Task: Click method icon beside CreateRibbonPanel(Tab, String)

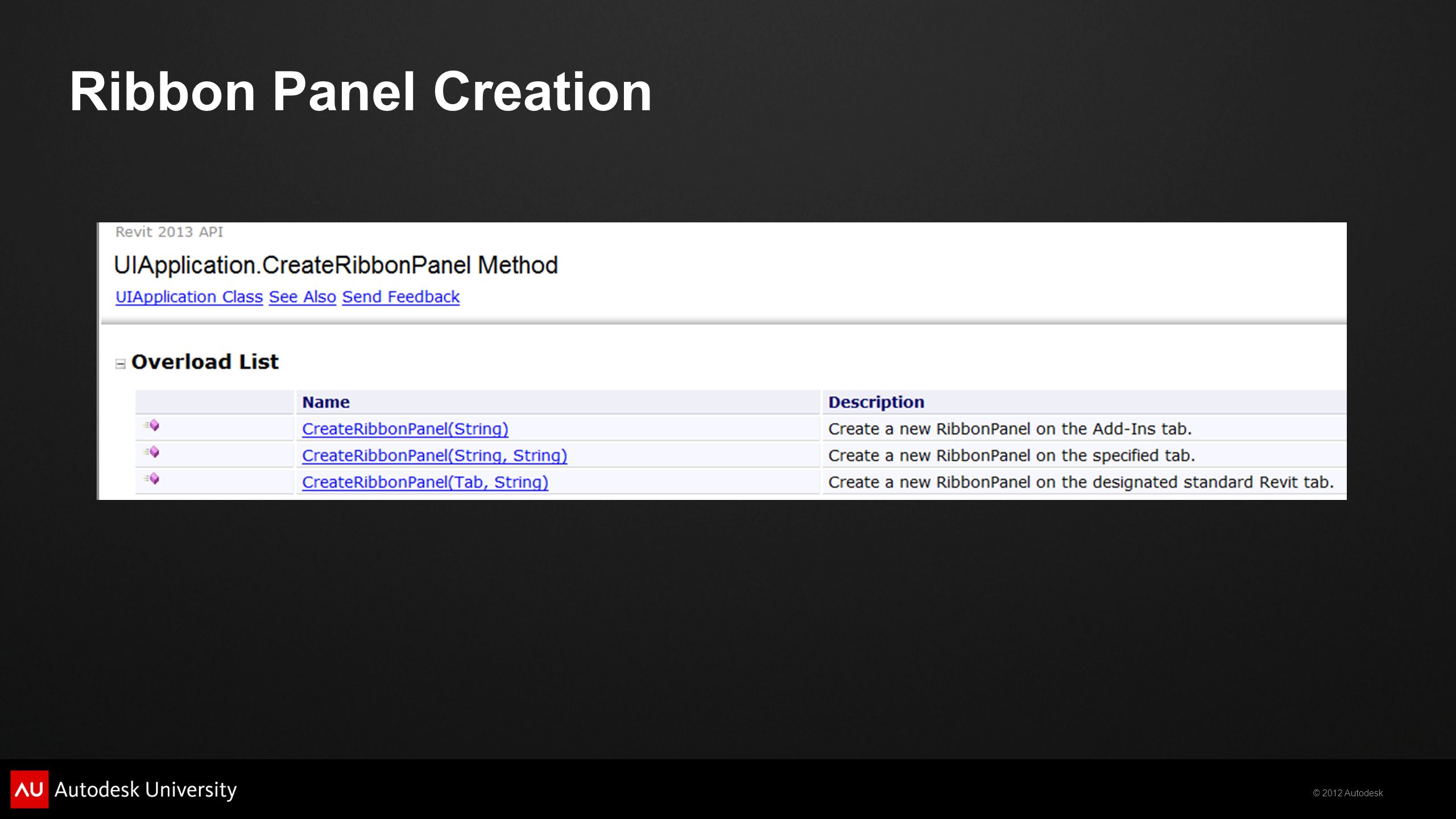Action: tap(151, 479)
